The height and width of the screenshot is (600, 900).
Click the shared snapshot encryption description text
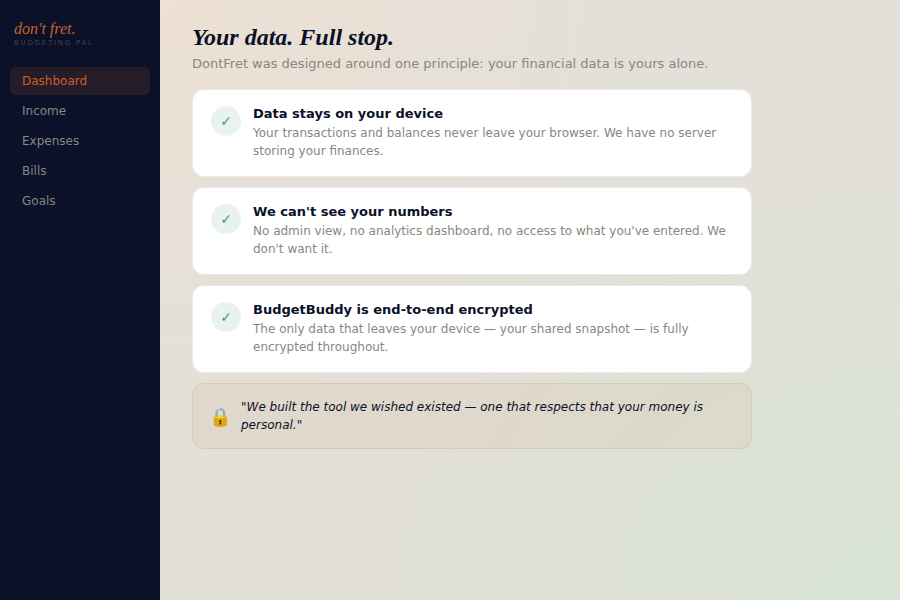pyautogui.click(x=471, y=338)
